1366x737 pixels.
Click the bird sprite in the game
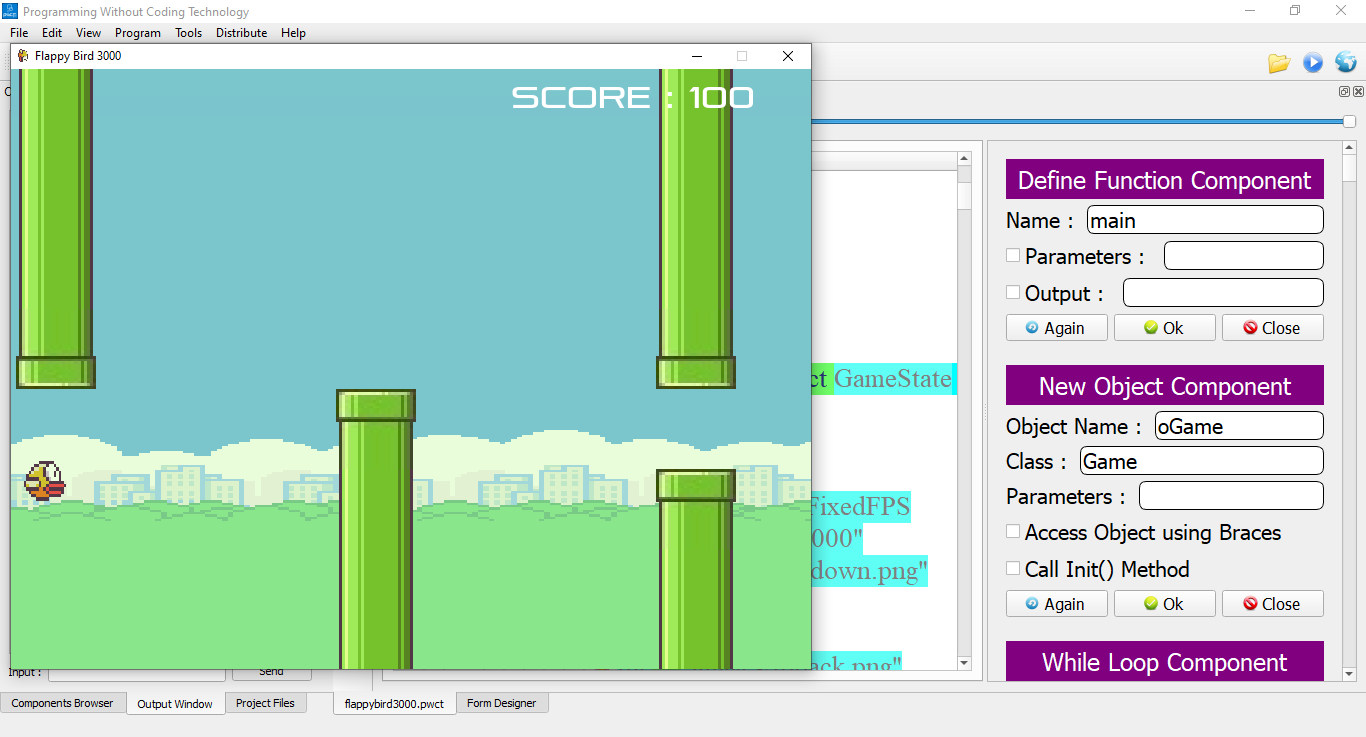[x=45, y=480]
